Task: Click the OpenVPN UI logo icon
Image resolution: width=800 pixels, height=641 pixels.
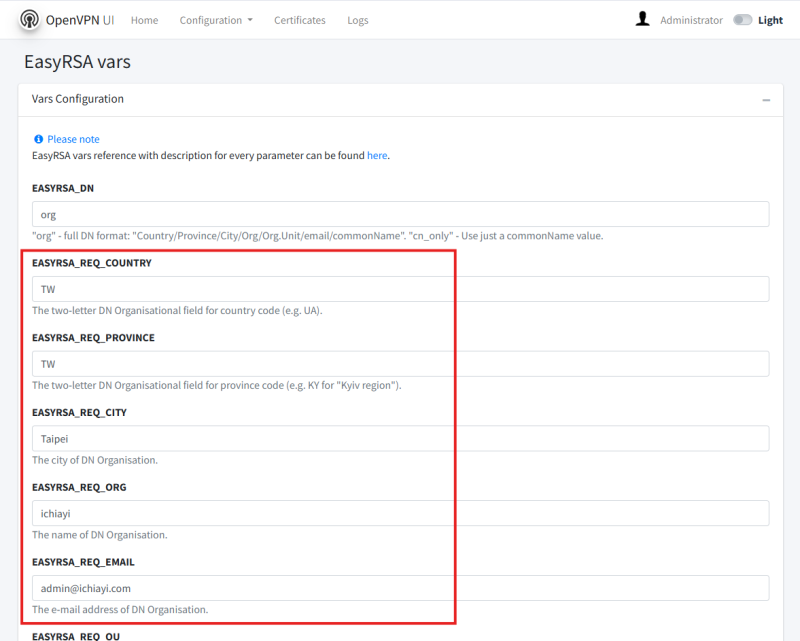Action: click(30, 20)
